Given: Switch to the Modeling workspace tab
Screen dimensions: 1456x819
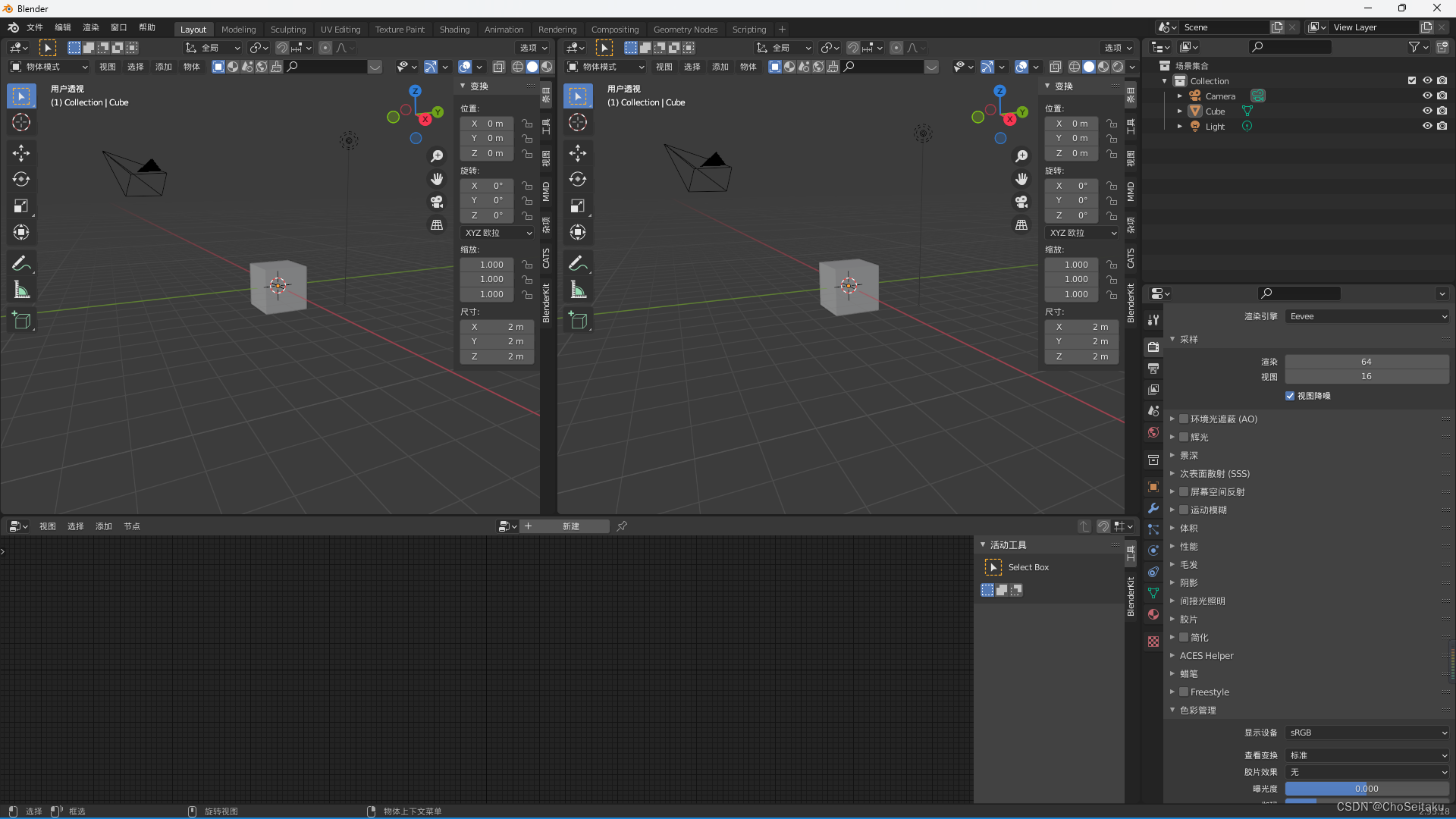Looking at the screenshot, I should 238,30.
